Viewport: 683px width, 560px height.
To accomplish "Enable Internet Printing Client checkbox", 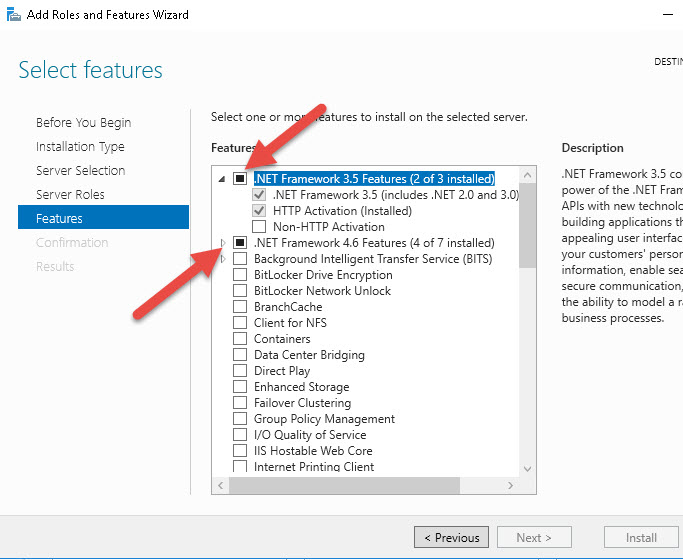I will point(240,466).
